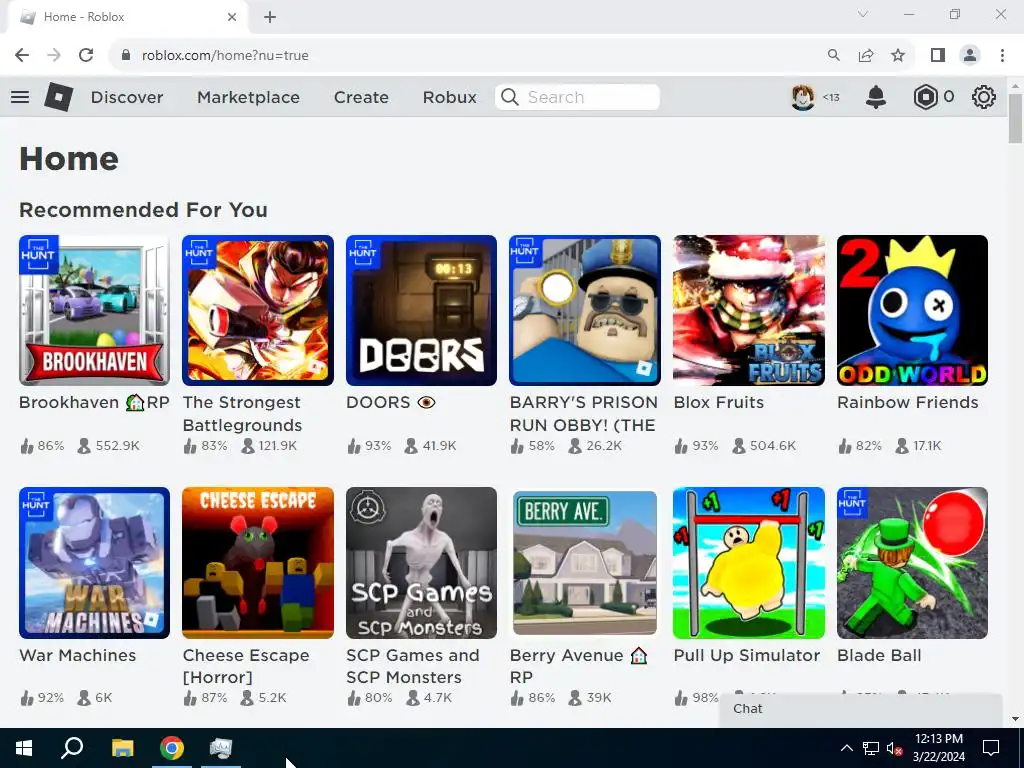Image resolution: width=1024 pixels, height=768 pixels.
Task: Show hidden system tray icons
Action: [846, 748]
